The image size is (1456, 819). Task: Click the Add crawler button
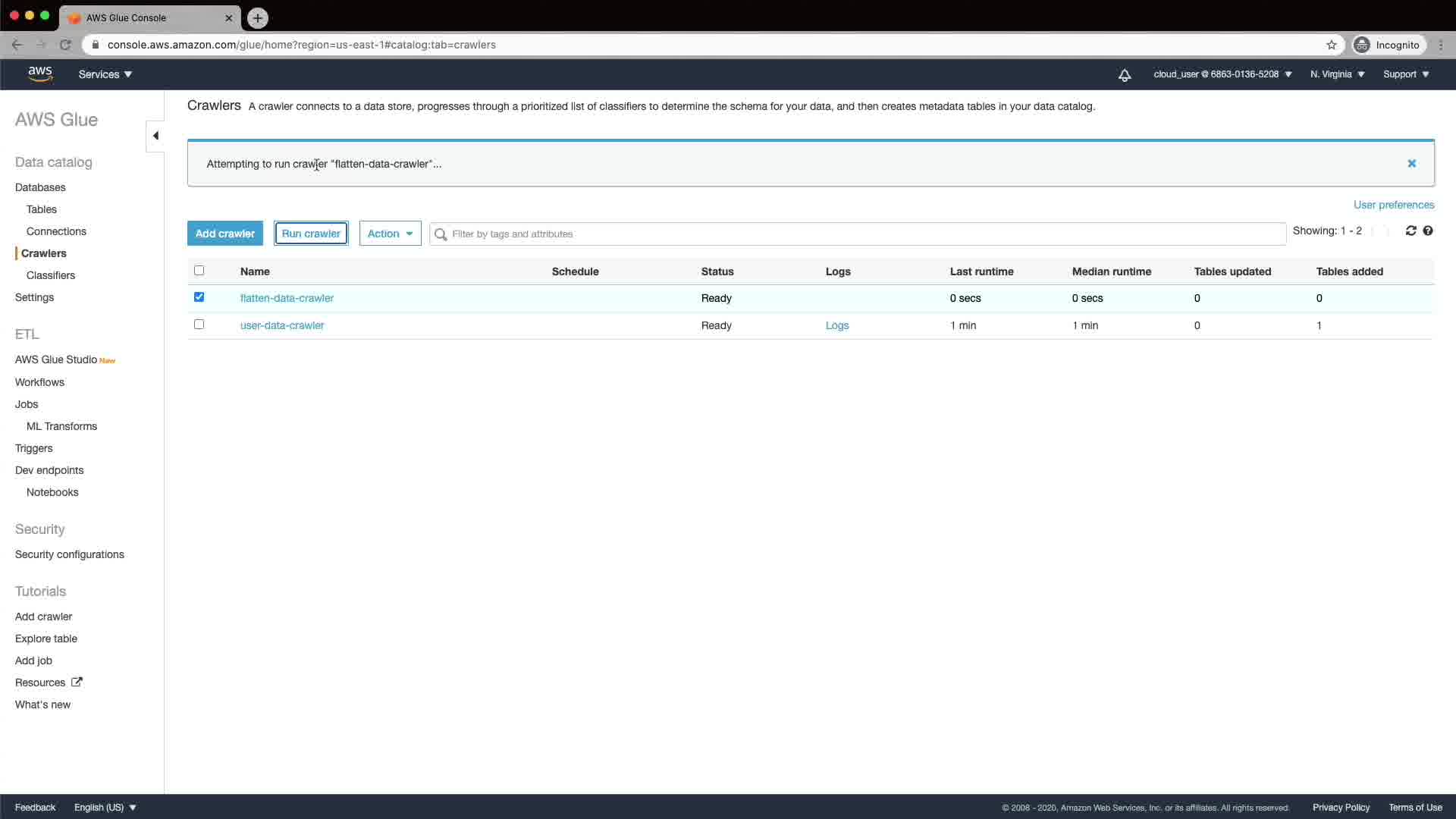pos(224,234)
